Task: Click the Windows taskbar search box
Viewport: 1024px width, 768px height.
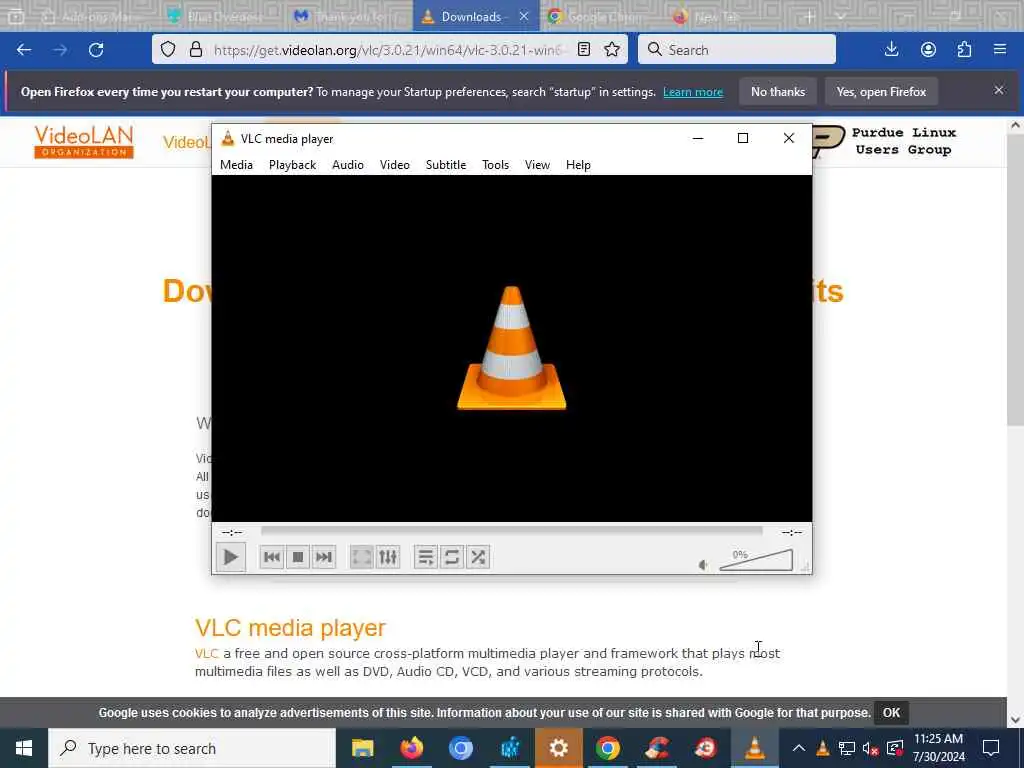Action: click(192, 748)
